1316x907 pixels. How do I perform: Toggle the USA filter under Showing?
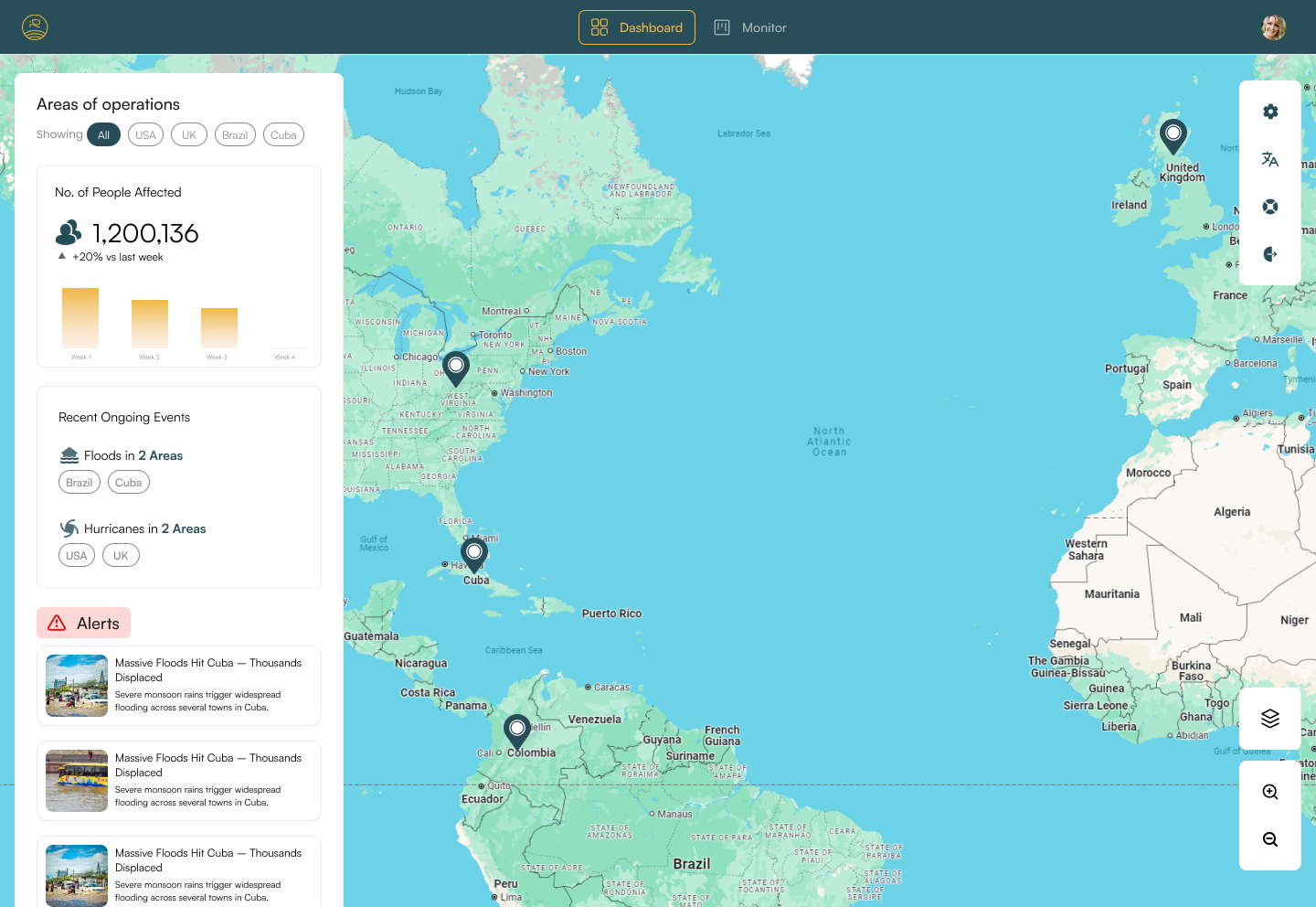coord(145,135)
